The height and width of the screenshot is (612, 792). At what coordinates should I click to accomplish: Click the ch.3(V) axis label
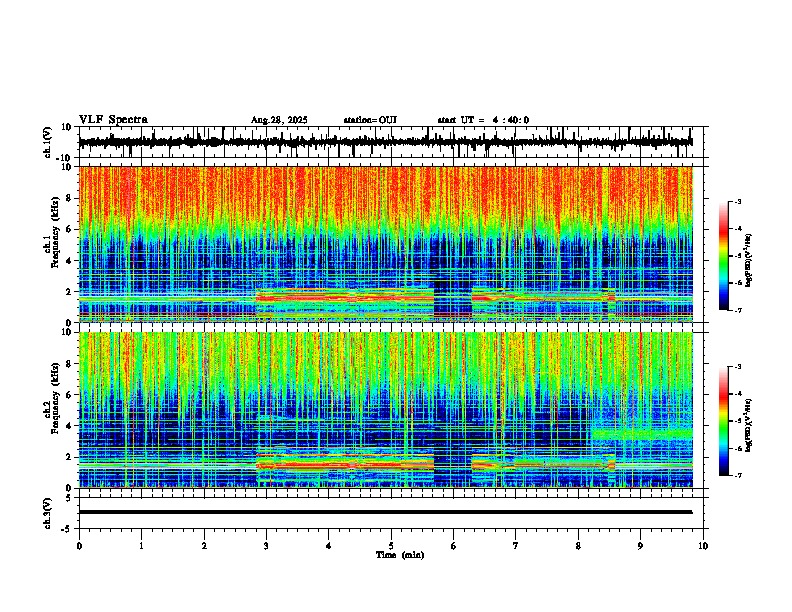[48, 513]
